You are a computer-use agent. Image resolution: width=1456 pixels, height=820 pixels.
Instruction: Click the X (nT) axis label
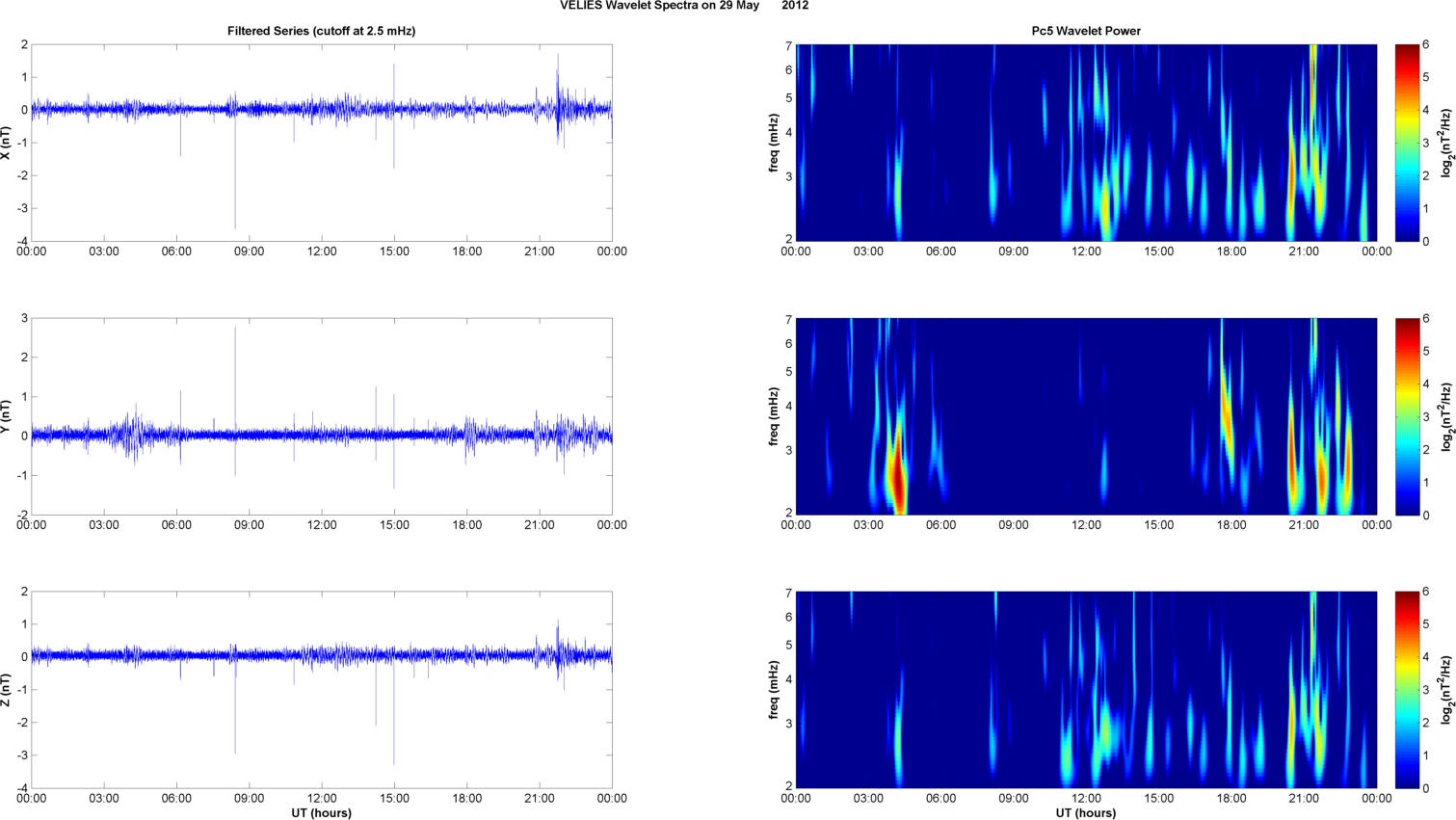pyautogui.click(x=7, y=143)
